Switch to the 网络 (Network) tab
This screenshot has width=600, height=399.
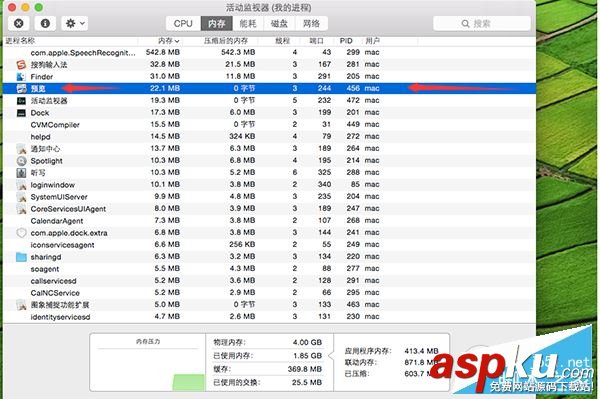(x=311, y=24)
